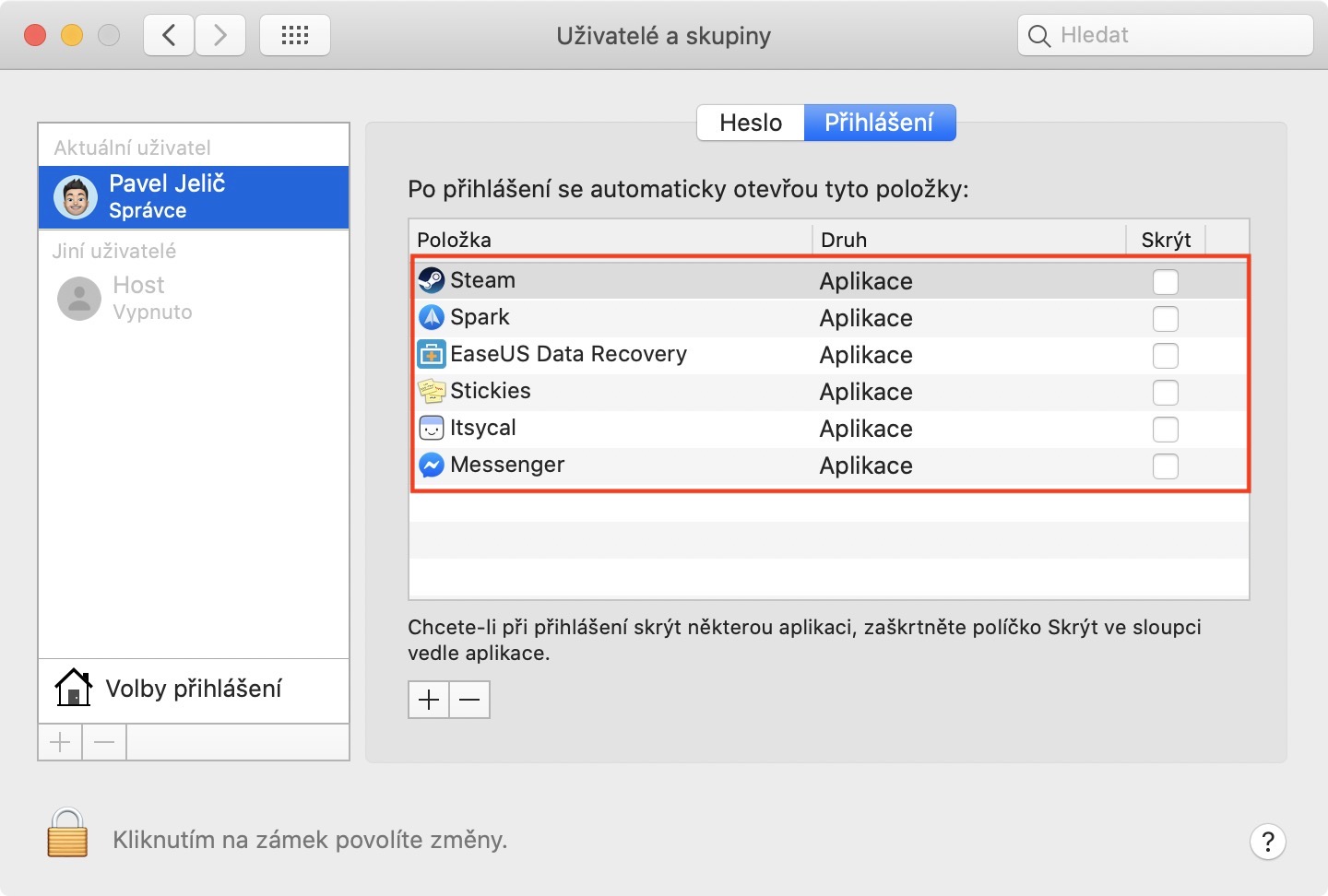Add a login item with plus button
Screen dimensions: 1328x896
(x=429, y=700)
